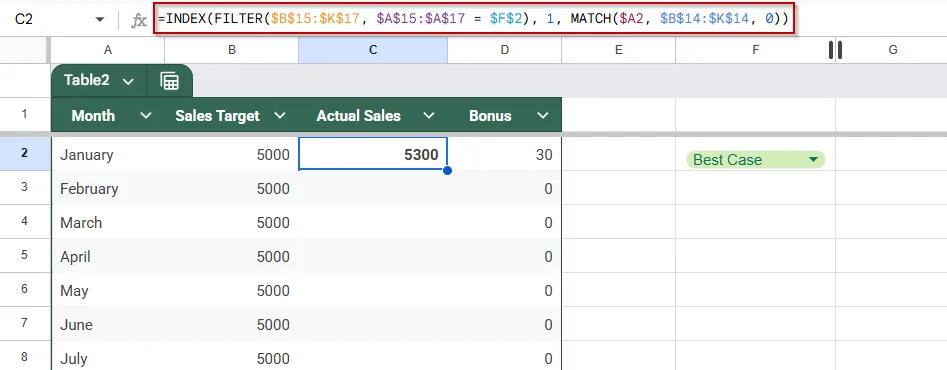Click the July cell
Image resolution: width=947 pixels, height=370 pixels.
click(108, 357)
